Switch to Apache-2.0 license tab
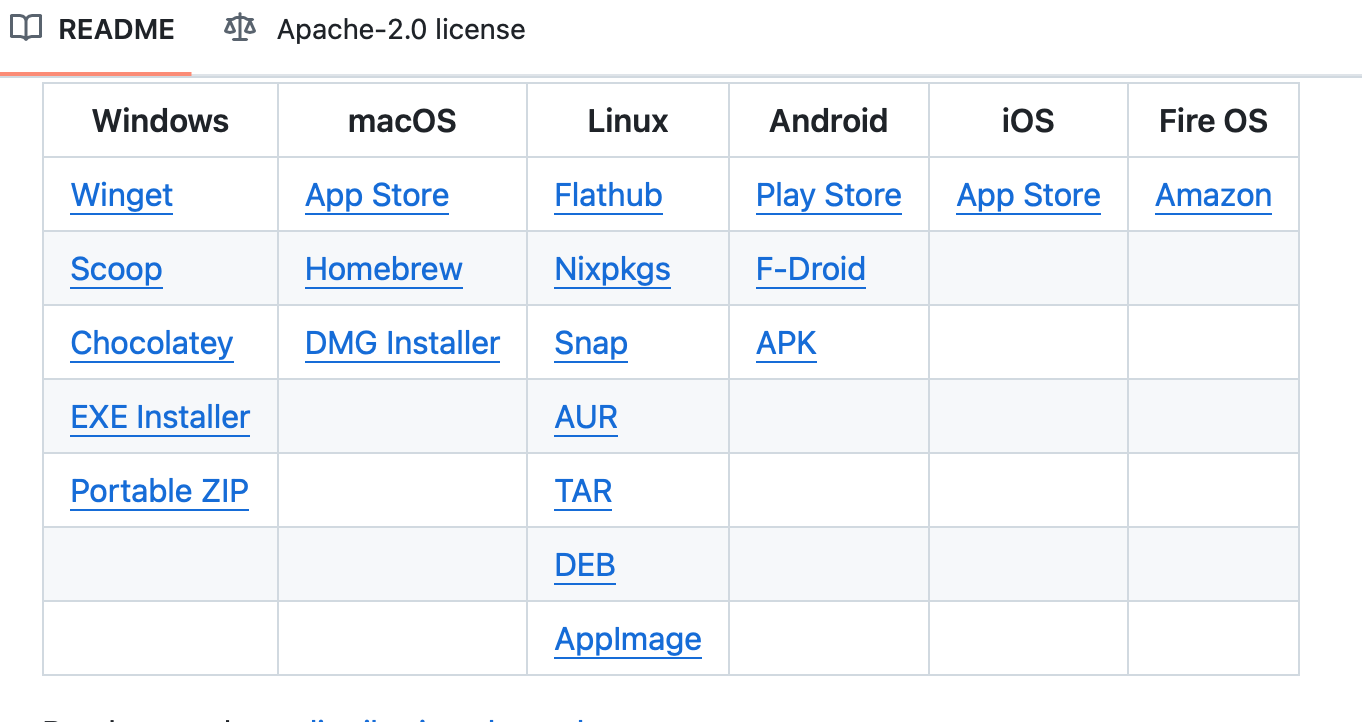 coord(400,30)
